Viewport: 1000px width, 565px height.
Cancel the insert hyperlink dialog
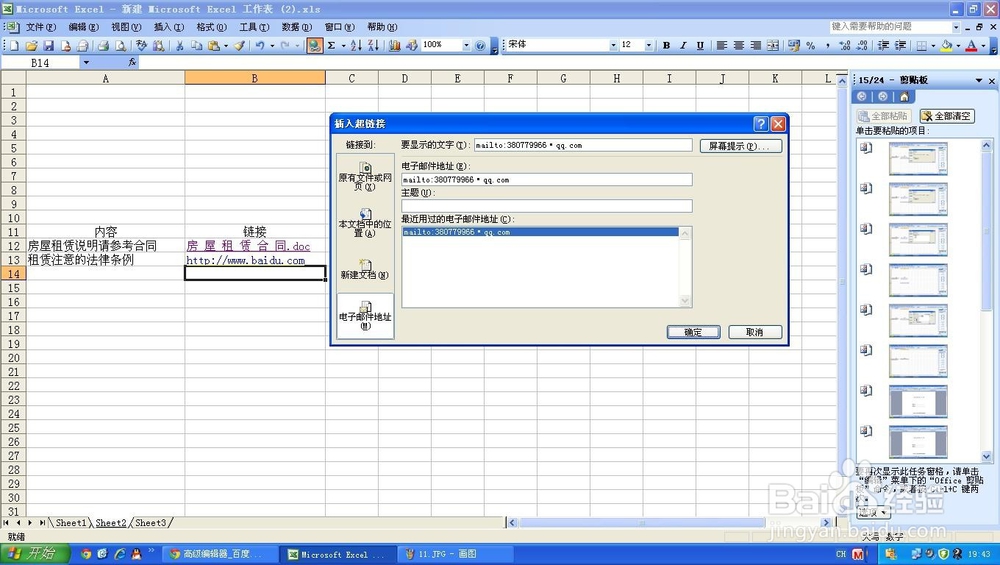coord(754,332)
